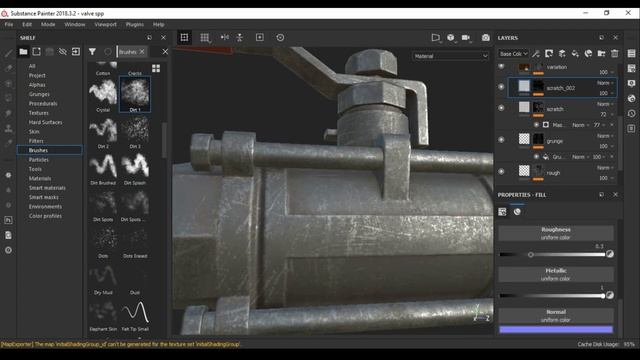Hide the scratch_002 layer
Screen dimensions: 640x360
tap(501, 87)
